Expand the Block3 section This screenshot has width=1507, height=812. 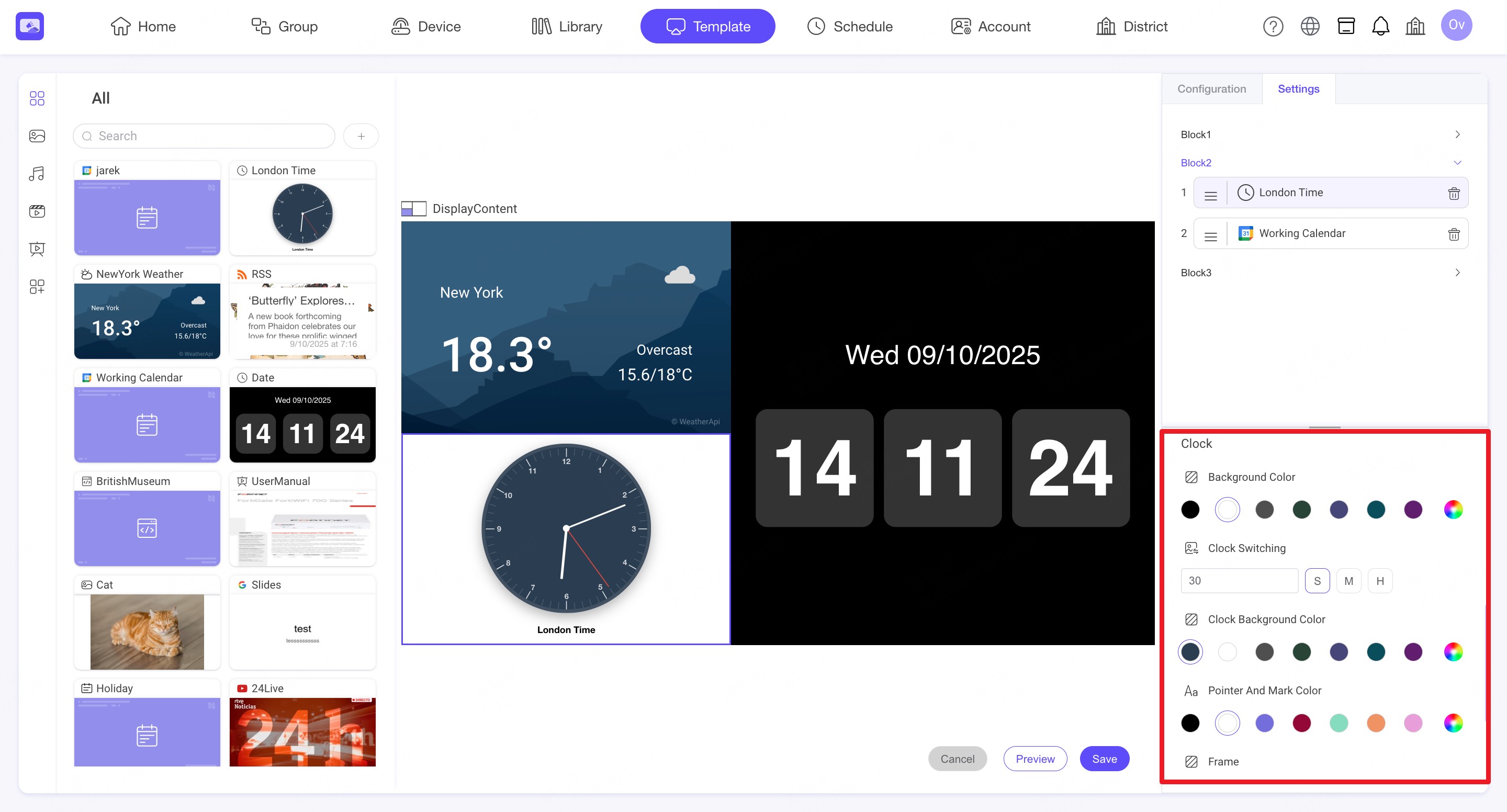pyautogui.click(x=1457, y=273)
